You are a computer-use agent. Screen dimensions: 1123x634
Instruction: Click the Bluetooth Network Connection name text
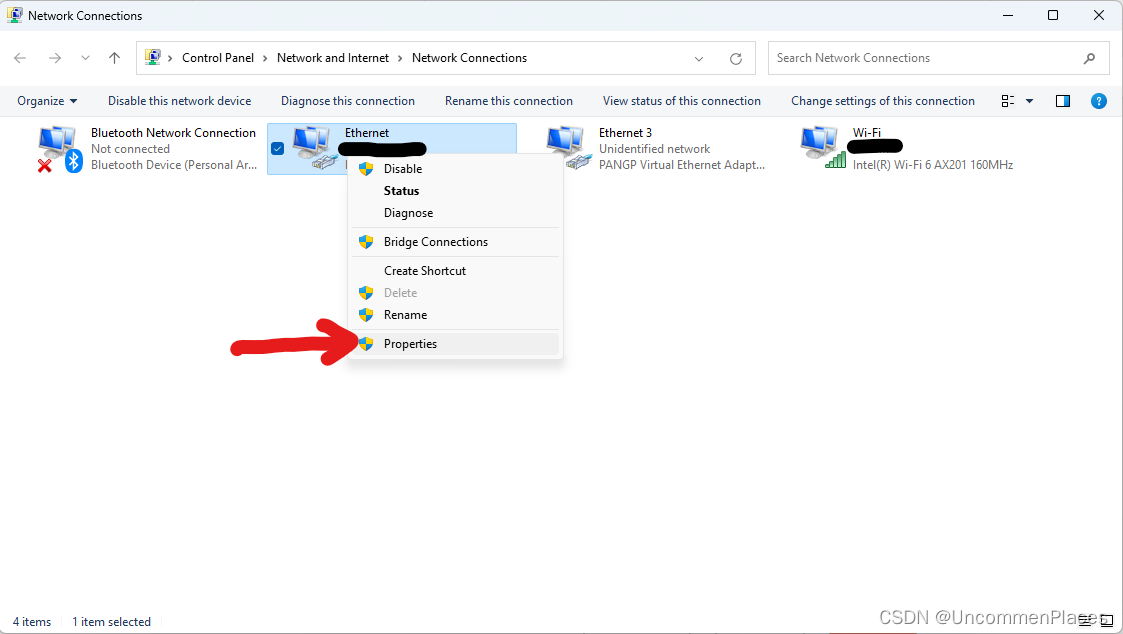[x=173, y=133]
